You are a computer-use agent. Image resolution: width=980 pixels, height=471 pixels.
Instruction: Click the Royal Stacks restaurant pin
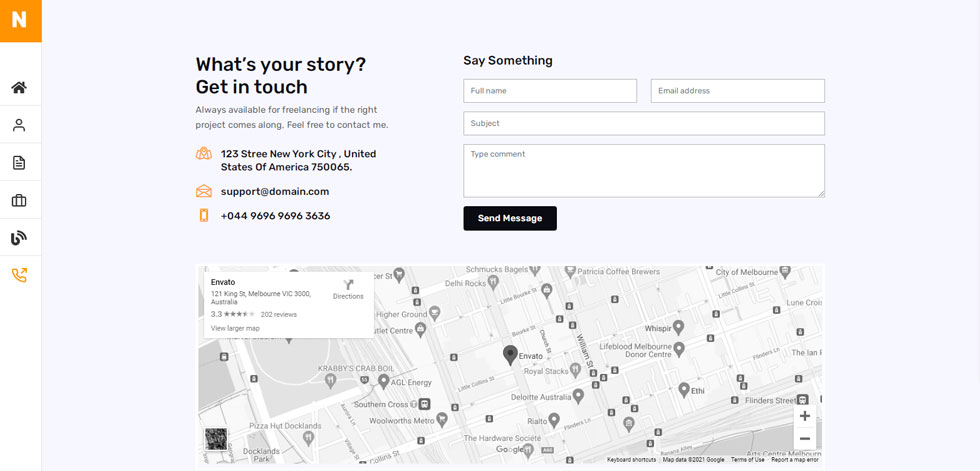pyautogui.click(x=574, y=370)
